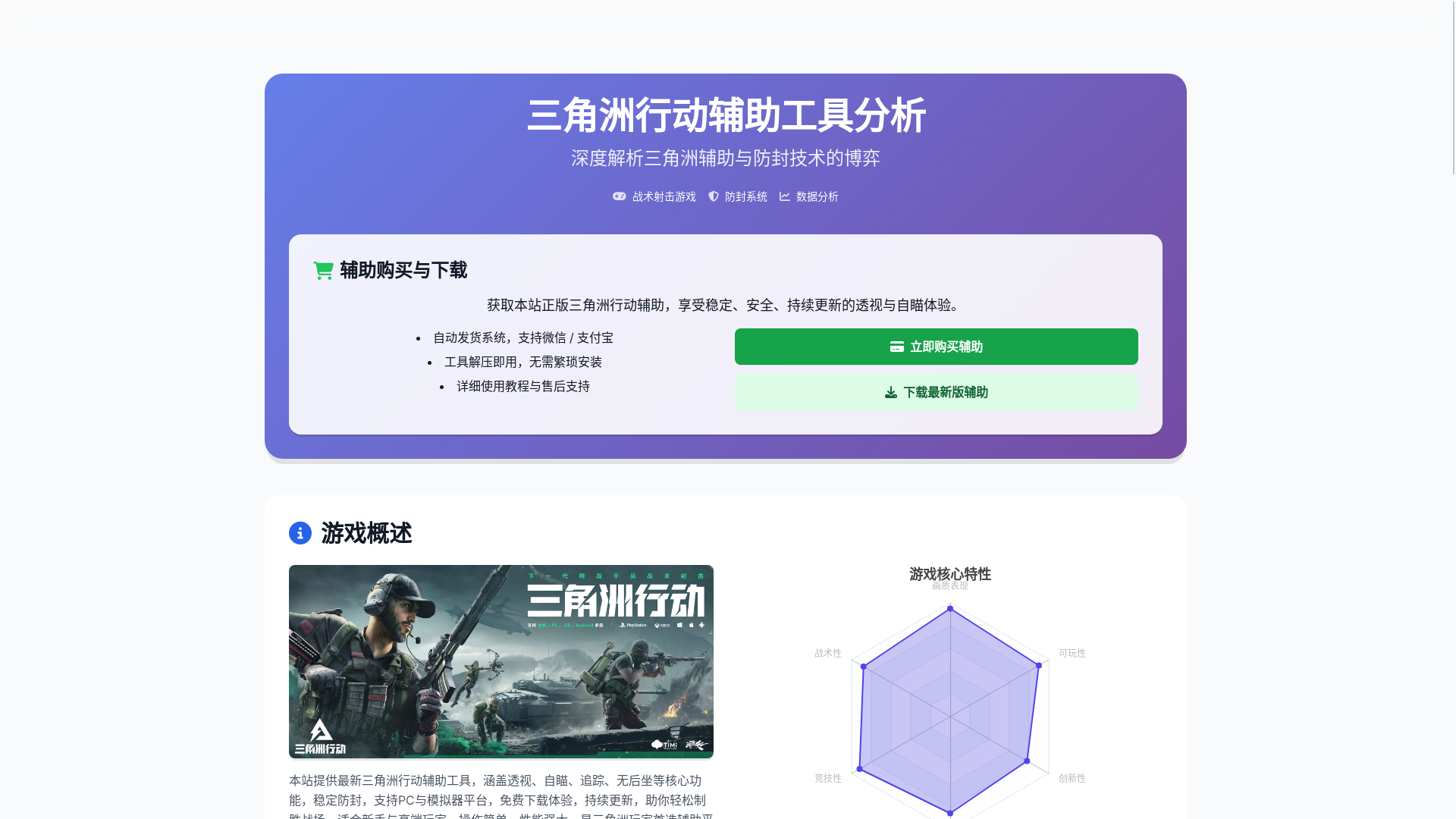Screen dimensions: 1456x819
Task: Click the 战术性 radar axis label
Action: pyautogui.click(x=828, y=653)
